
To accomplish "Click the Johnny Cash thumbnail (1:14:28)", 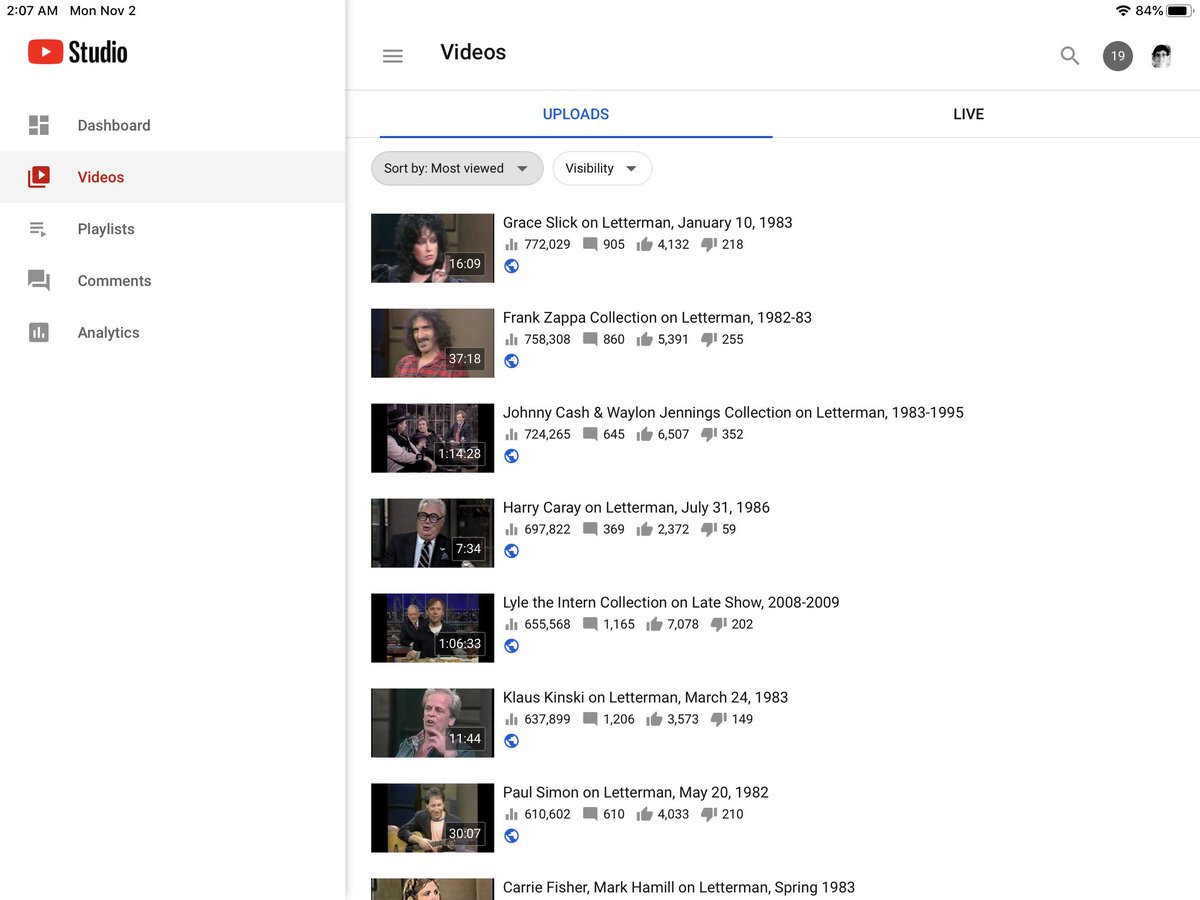I will coord(432,438).
